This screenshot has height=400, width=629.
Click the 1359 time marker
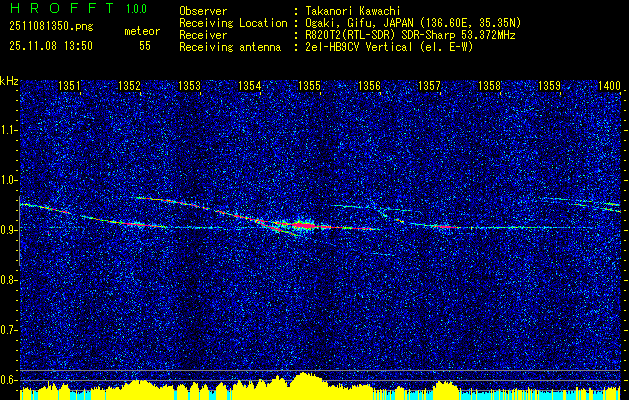coord(550,85)
